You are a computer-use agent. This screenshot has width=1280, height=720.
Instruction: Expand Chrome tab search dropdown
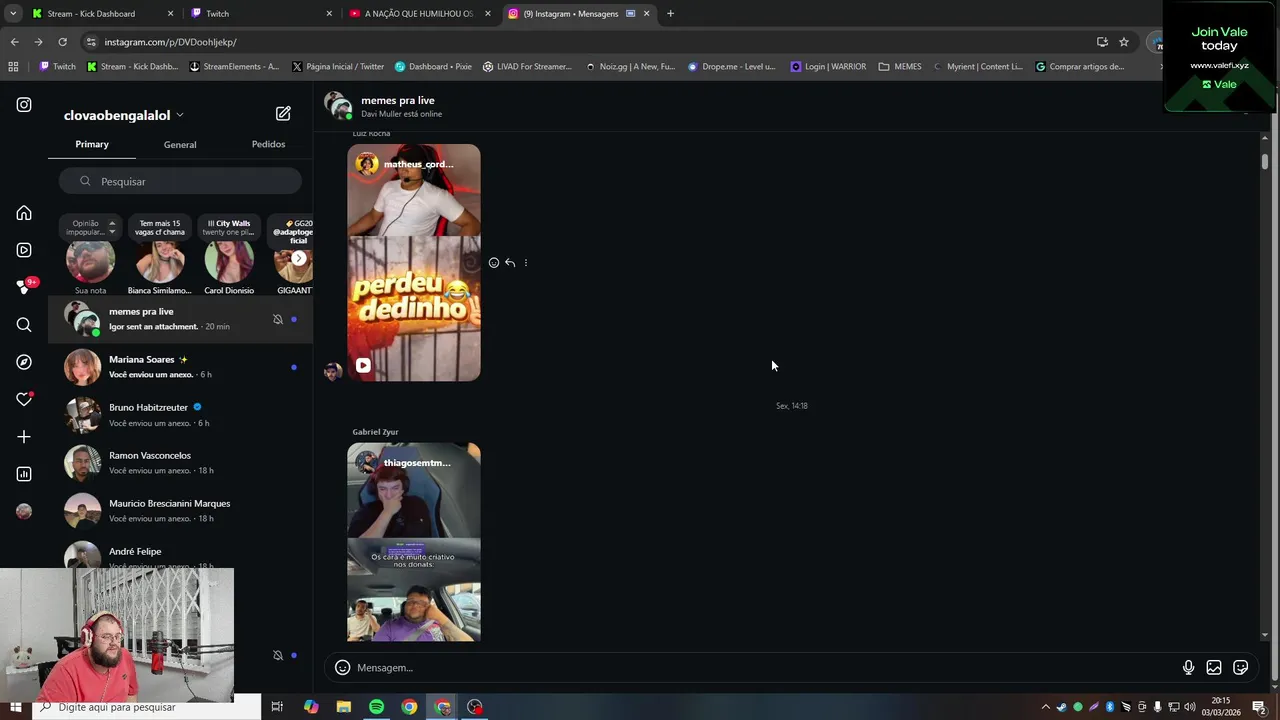click(x=13, y=14)
